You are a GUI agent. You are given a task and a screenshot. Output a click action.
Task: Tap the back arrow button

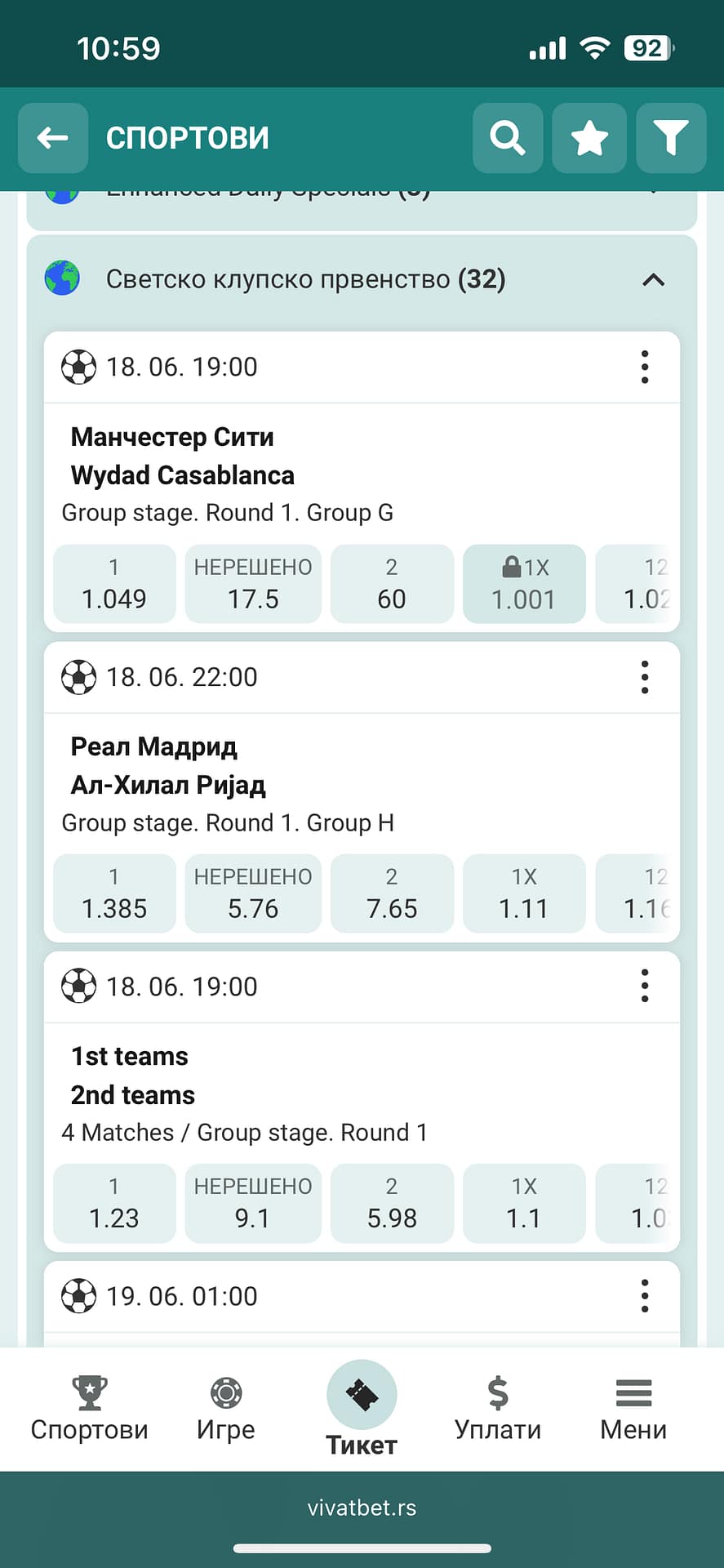[53, 138]
